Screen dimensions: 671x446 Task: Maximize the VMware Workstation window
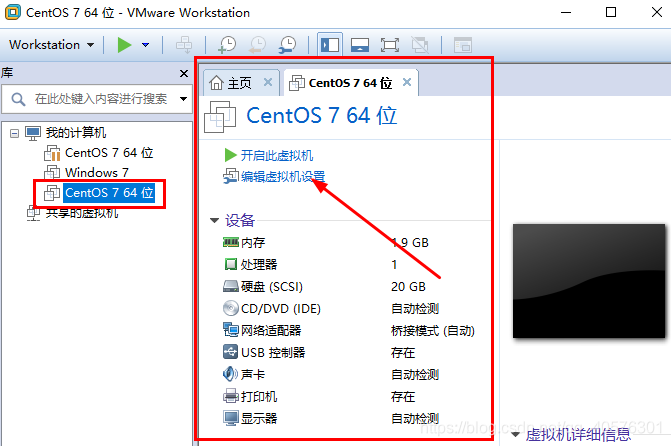[611, 12]
